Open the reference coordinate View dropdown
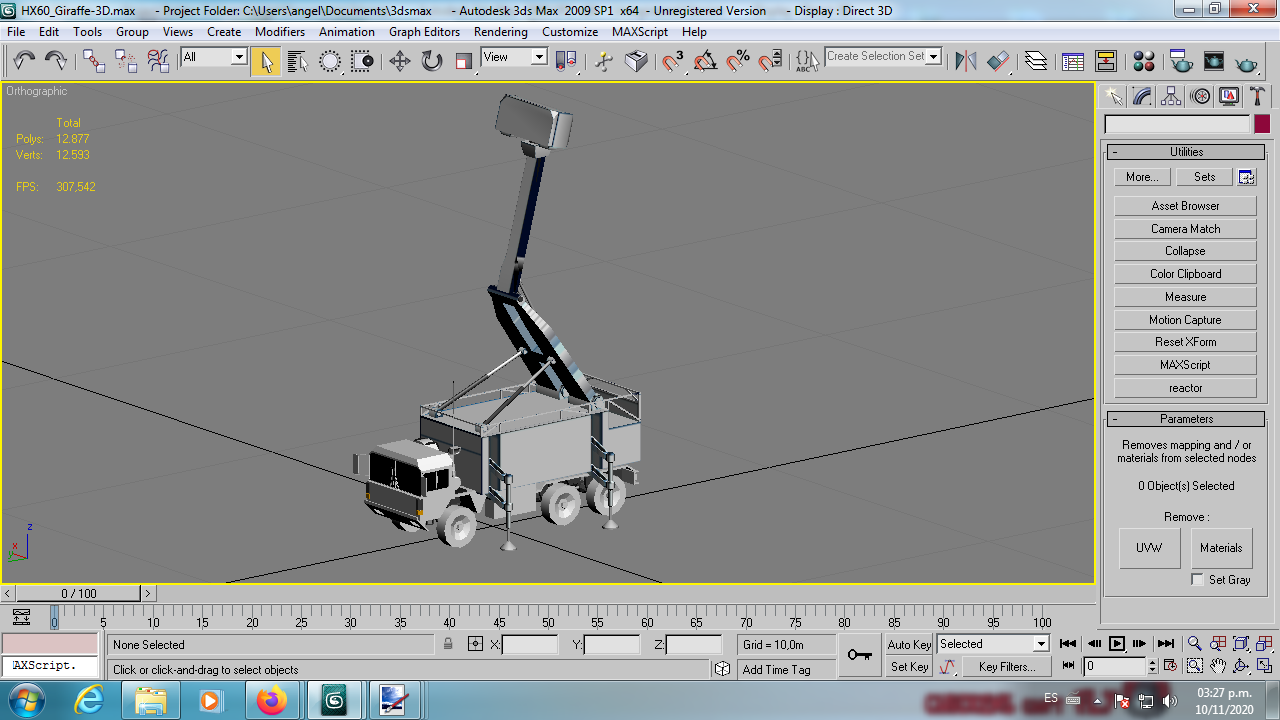This screenshot has width=1280, height=720. (x=539, y=57)
